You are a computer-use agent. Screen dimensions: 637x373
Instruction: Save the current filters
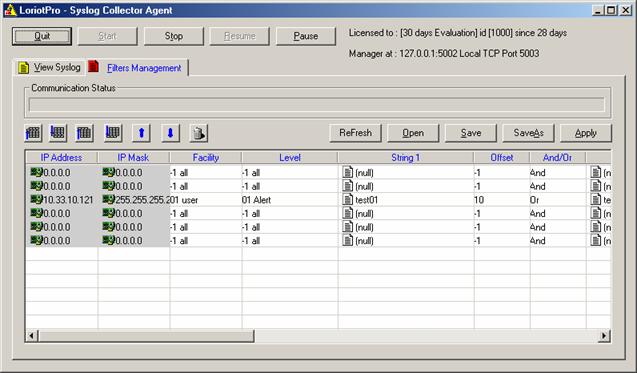(471, 133)
